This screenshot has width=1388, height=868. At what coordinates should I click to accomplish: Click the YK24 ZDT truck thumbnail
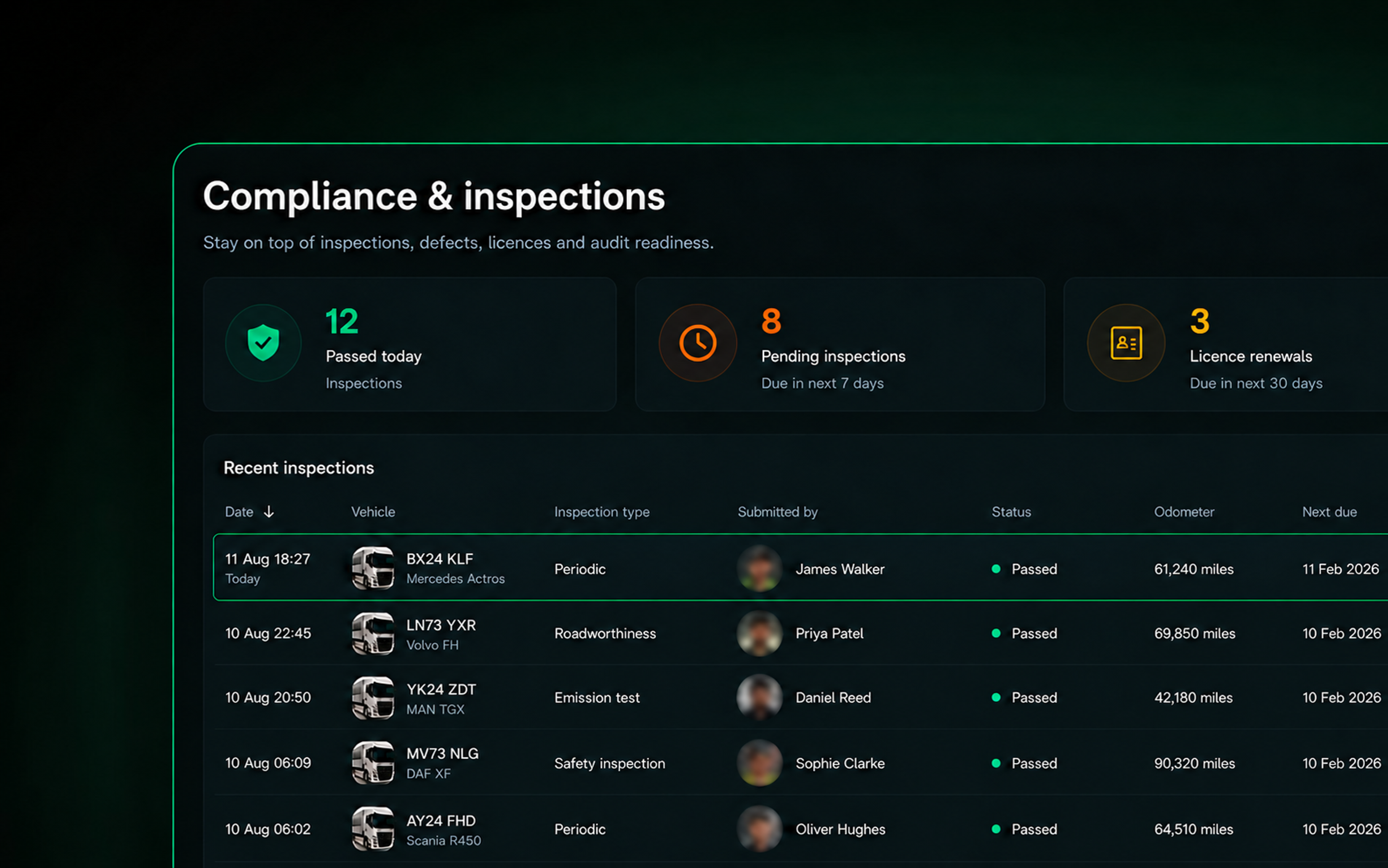click(373, 697)
